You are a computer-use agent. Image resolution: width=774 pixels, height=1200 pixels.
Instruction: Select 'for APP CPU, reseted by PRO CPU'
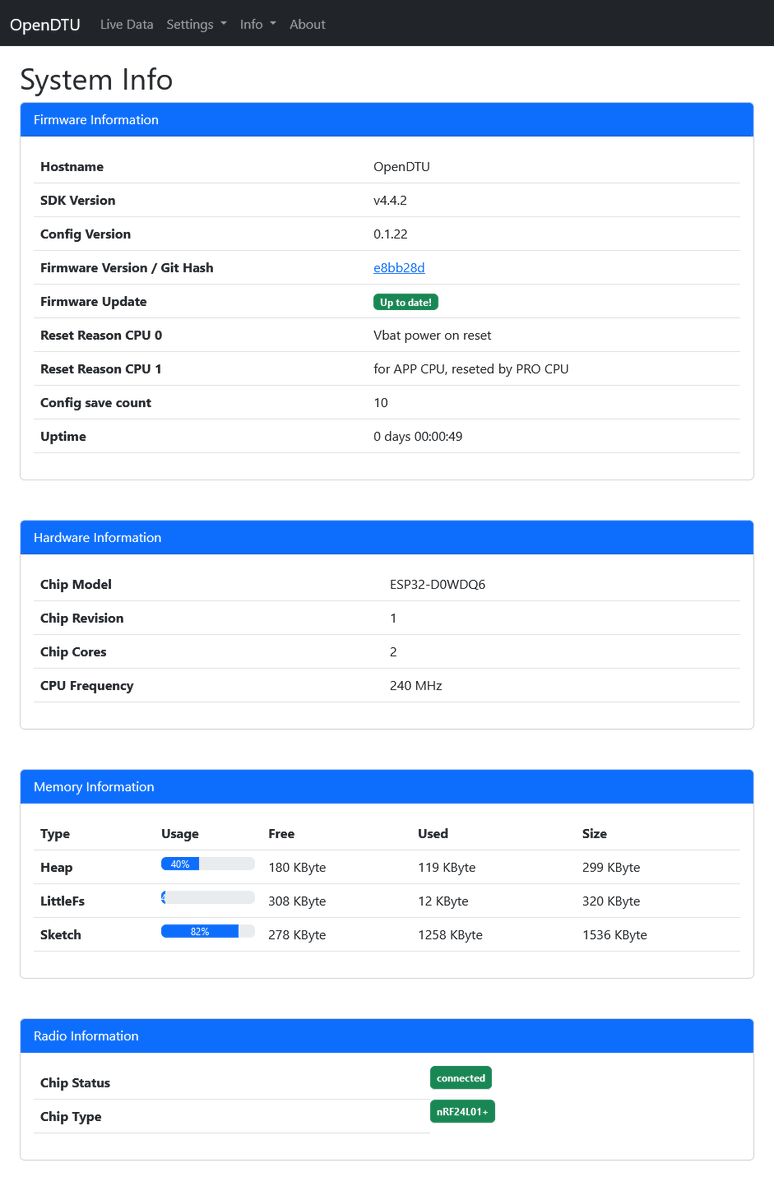pyautogui.click(x=471, y=369)
